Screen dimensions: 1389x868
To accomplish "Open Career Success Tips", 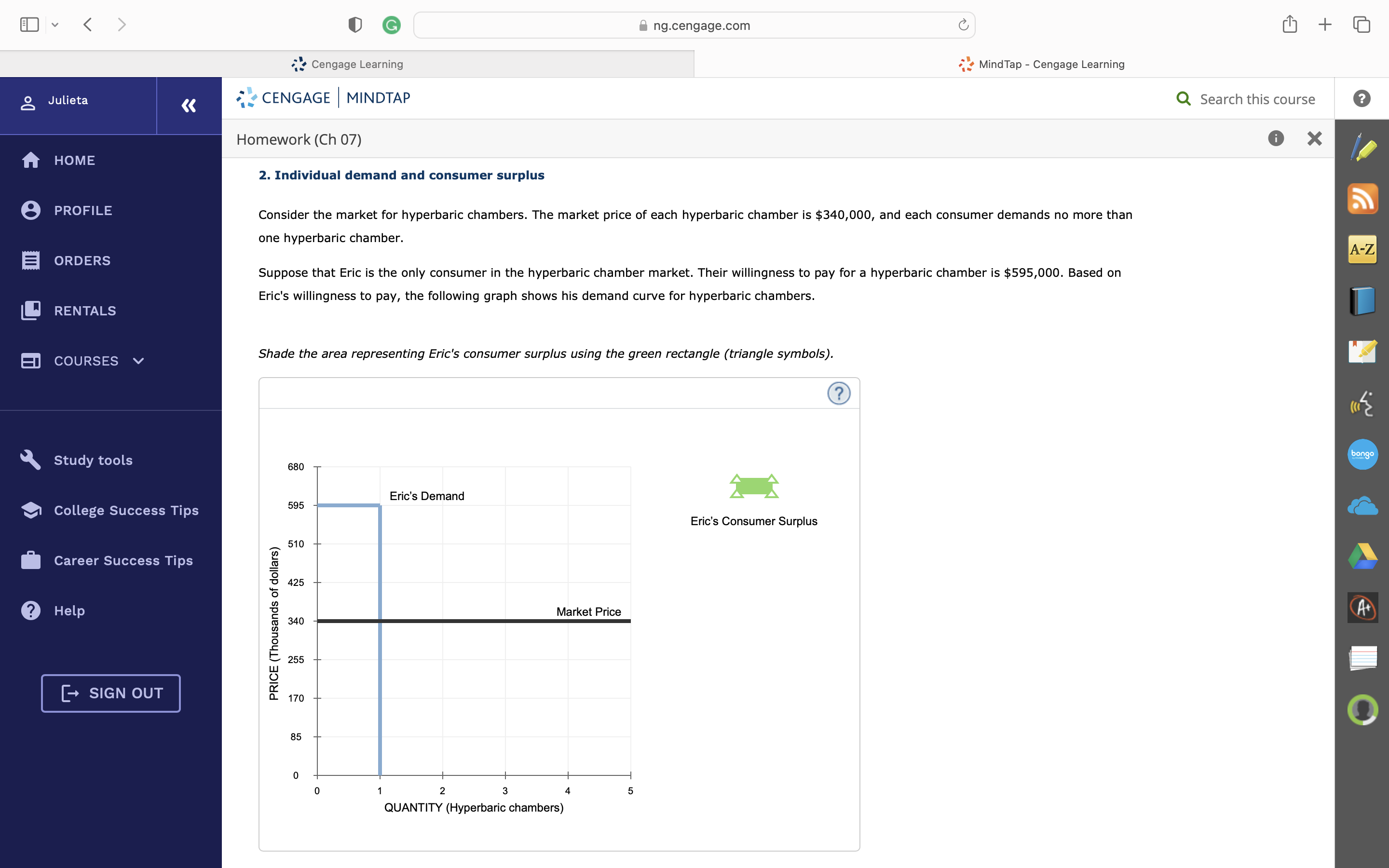I will [123, 561].
